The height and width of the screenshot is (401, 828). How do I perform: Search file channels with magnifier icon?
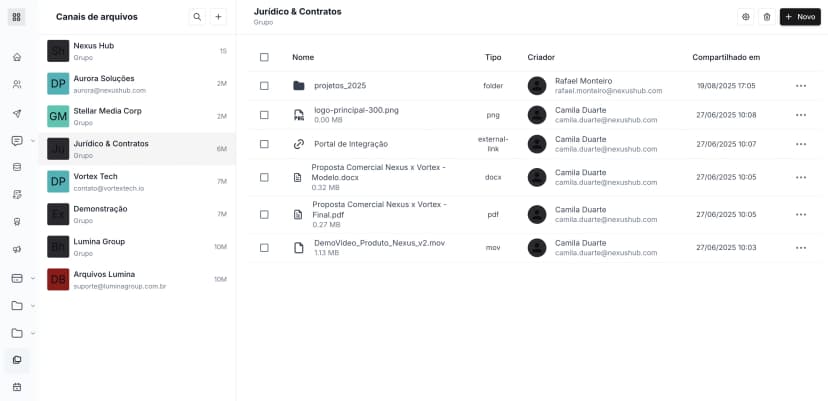tap(197, 17)
